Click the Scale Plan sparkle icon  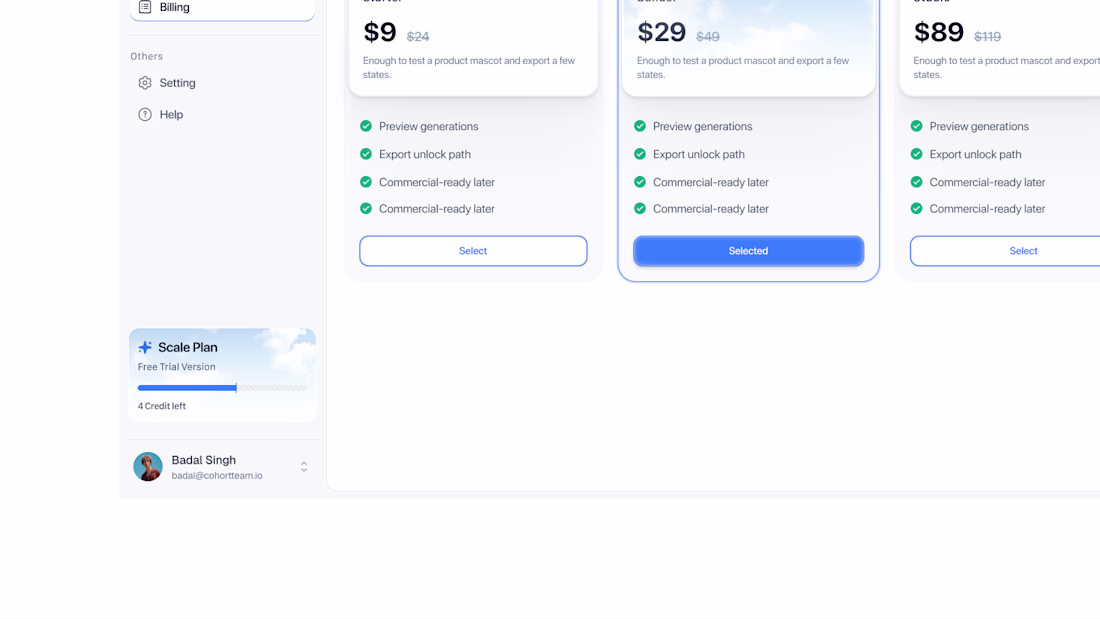click(x=145, y=347)
